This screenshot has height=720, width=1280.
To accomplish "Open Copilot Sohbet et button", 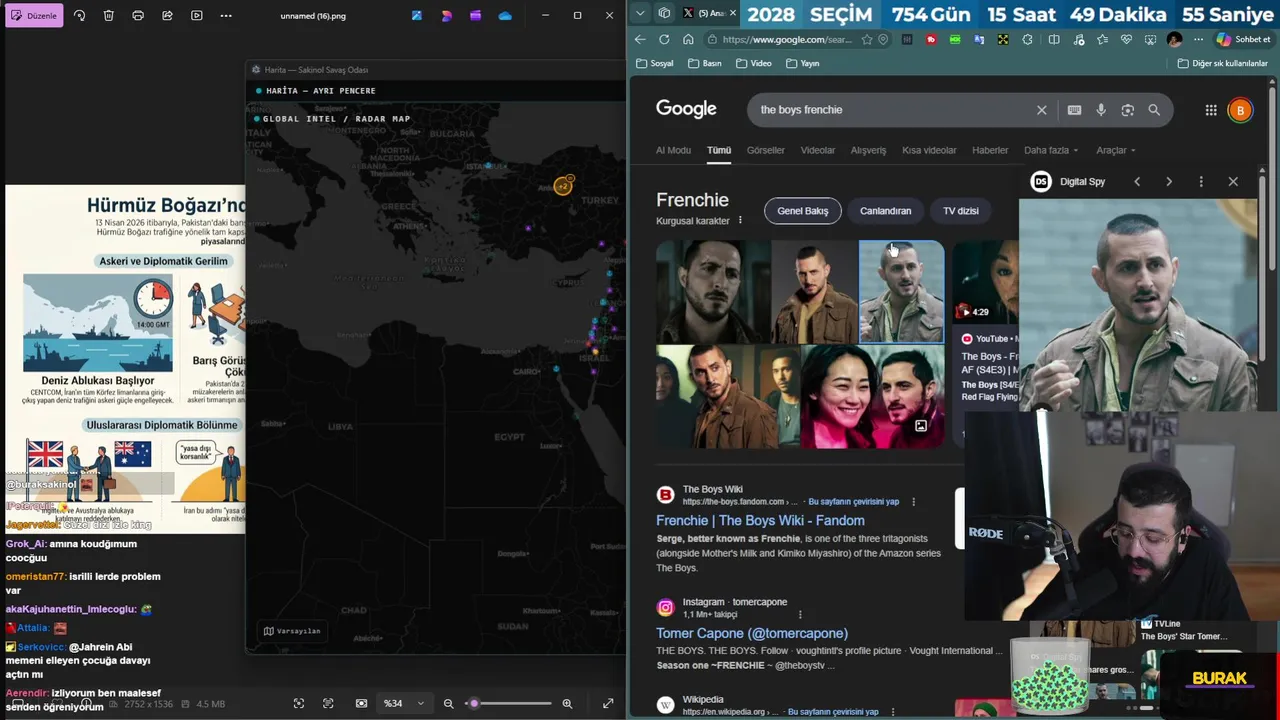I will 1243,40.
